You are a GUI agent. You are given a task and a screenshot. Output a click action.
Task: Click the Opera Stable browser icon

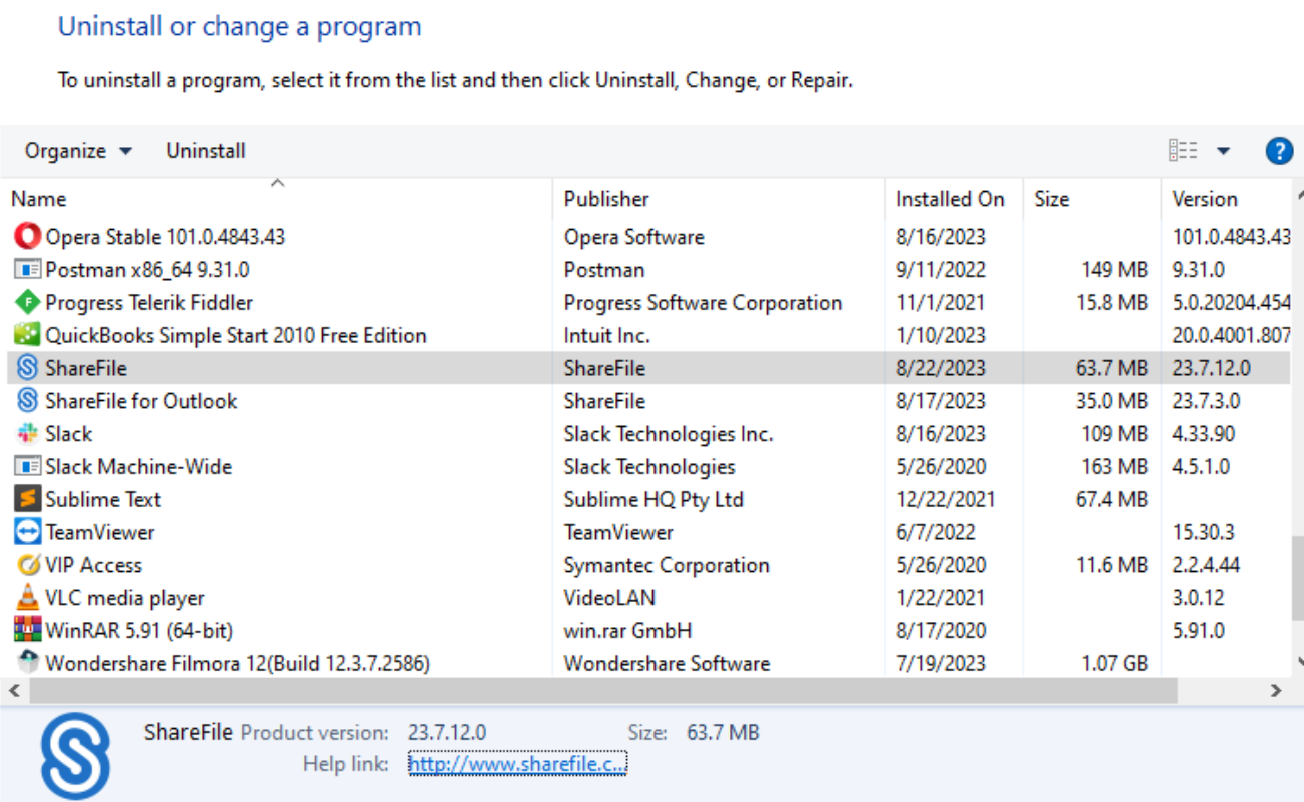(28, 237)
